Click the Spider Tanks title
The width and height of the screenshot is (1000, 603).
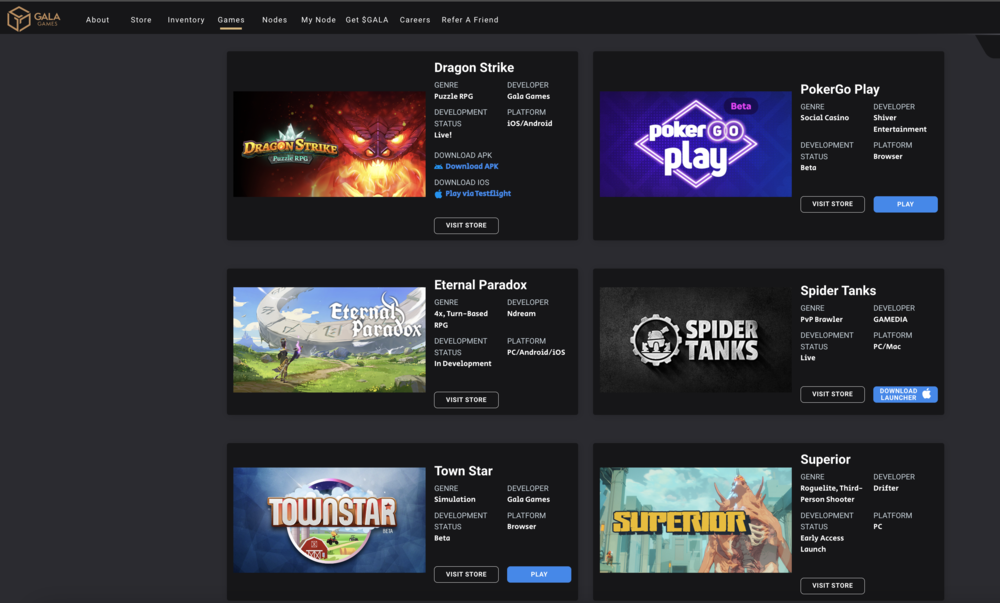click(x=838, y=291)
